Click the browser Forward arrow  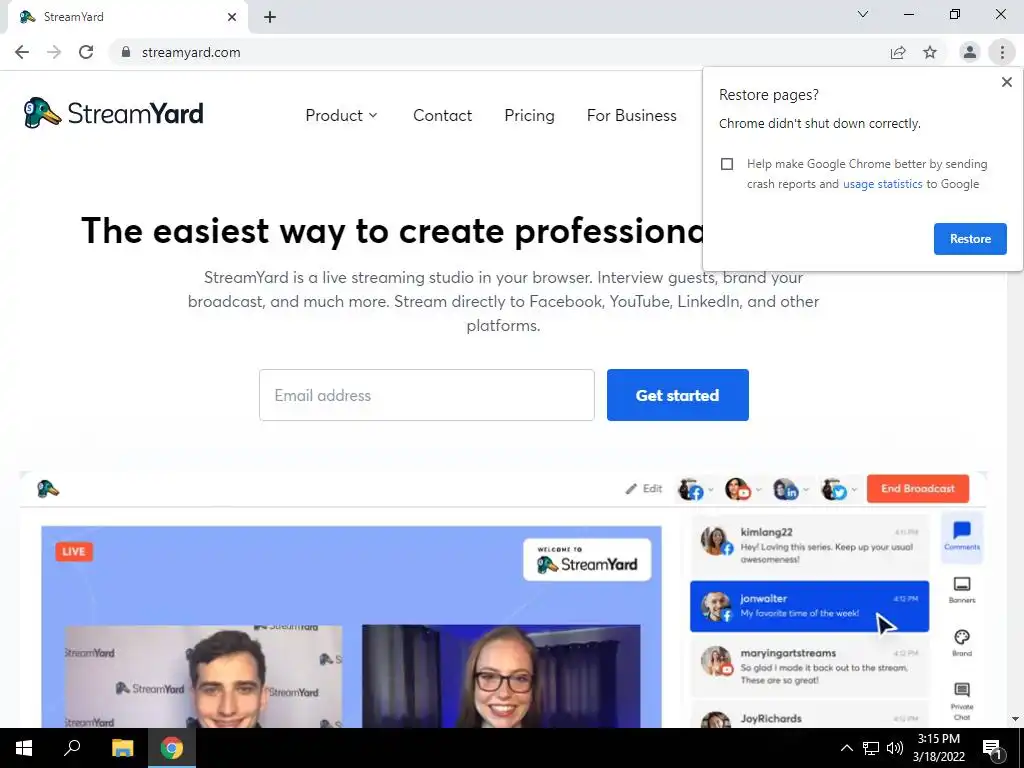[x=54, y=52]
